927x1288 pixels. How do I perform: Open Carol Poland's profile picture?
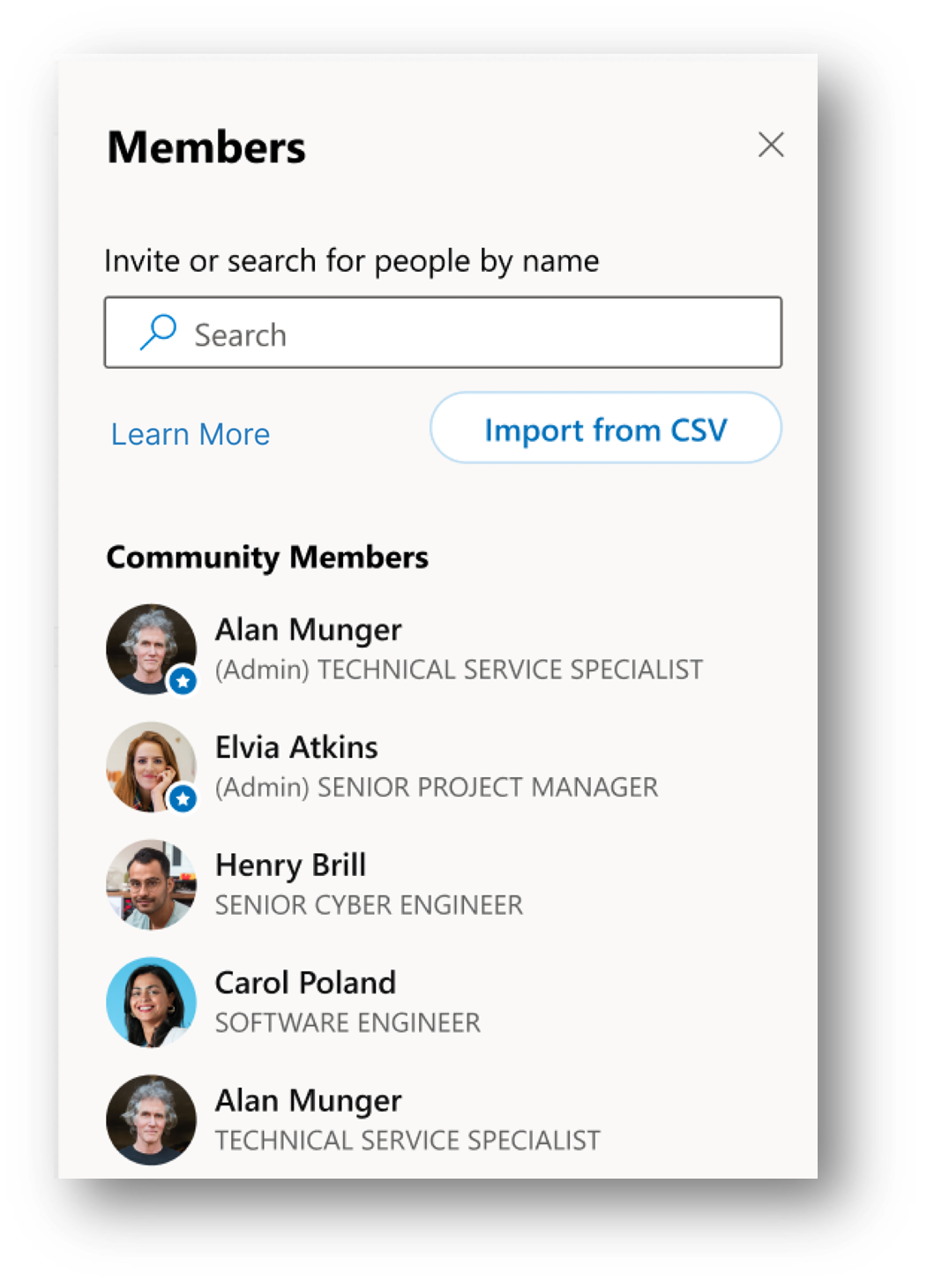click(x=151, y=1003)
